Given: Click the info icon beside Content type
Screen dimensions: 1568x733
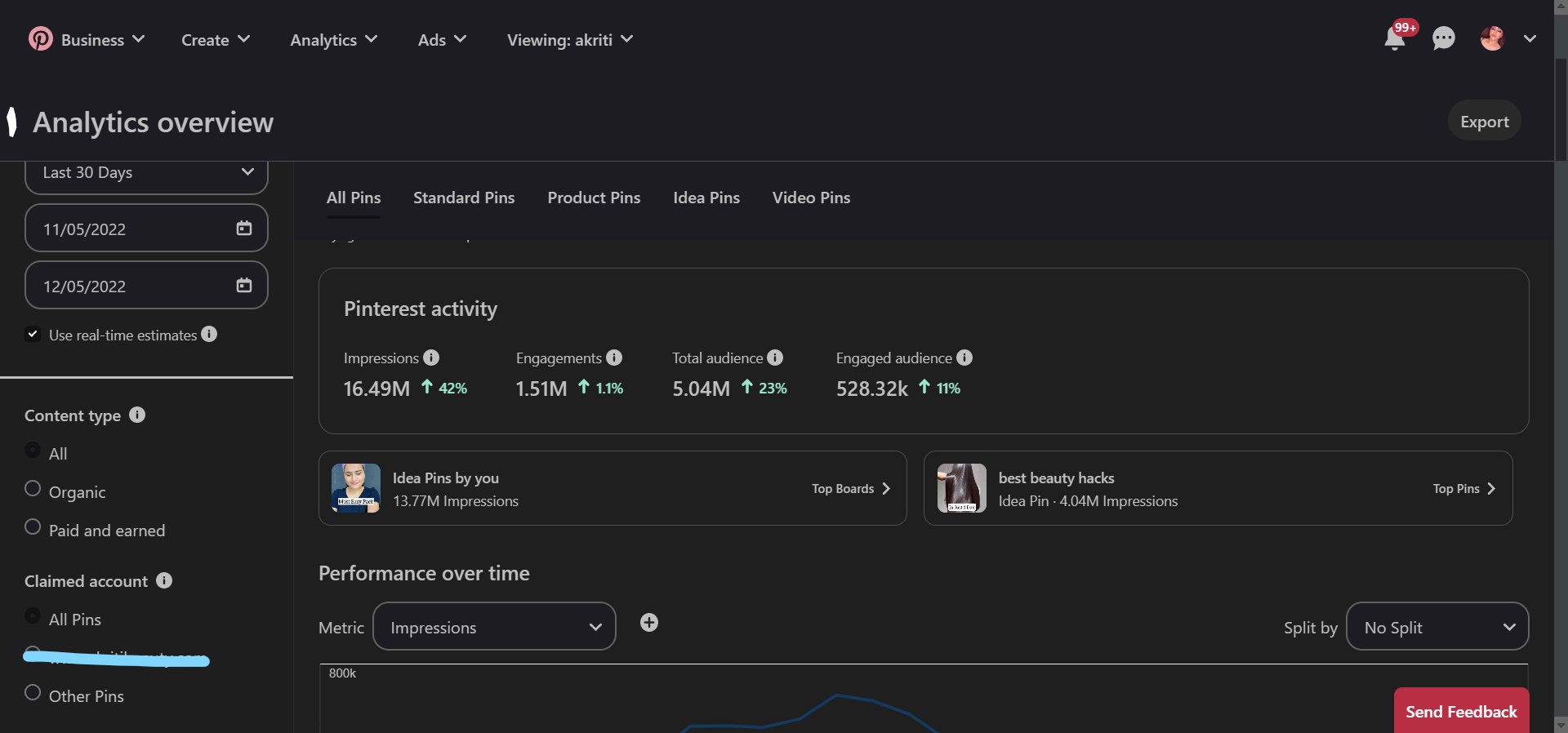Looking at the screenshot, I should [x=137, y=415].
